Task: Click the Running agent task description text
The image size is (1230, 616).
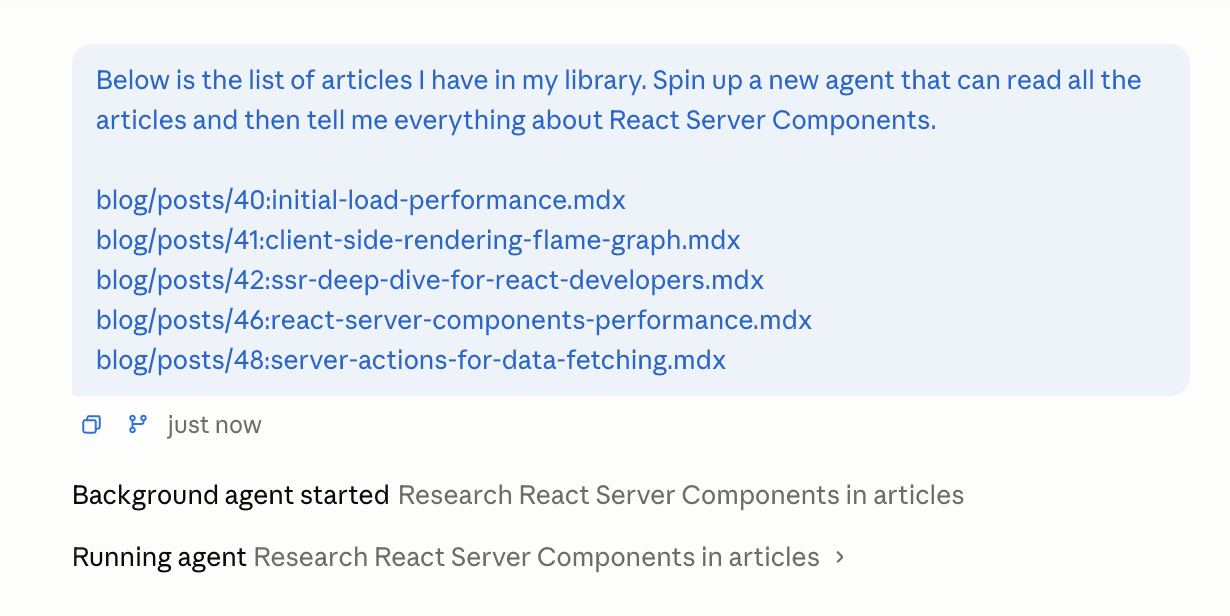Action: (x=536, y=557)
